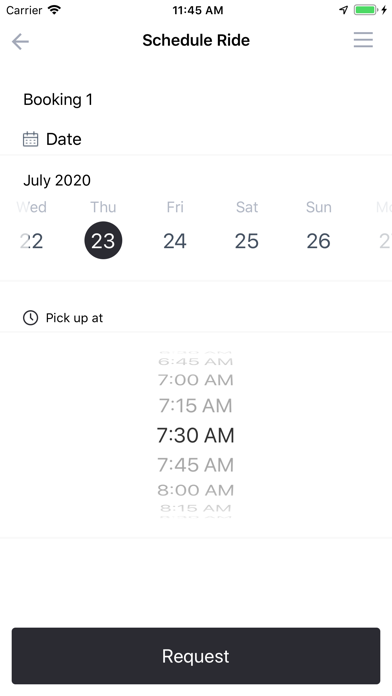Choose 7:15 AM in time picker
Image resolution: width=392 pixels, height=696 pixels.
coord(196,406)
